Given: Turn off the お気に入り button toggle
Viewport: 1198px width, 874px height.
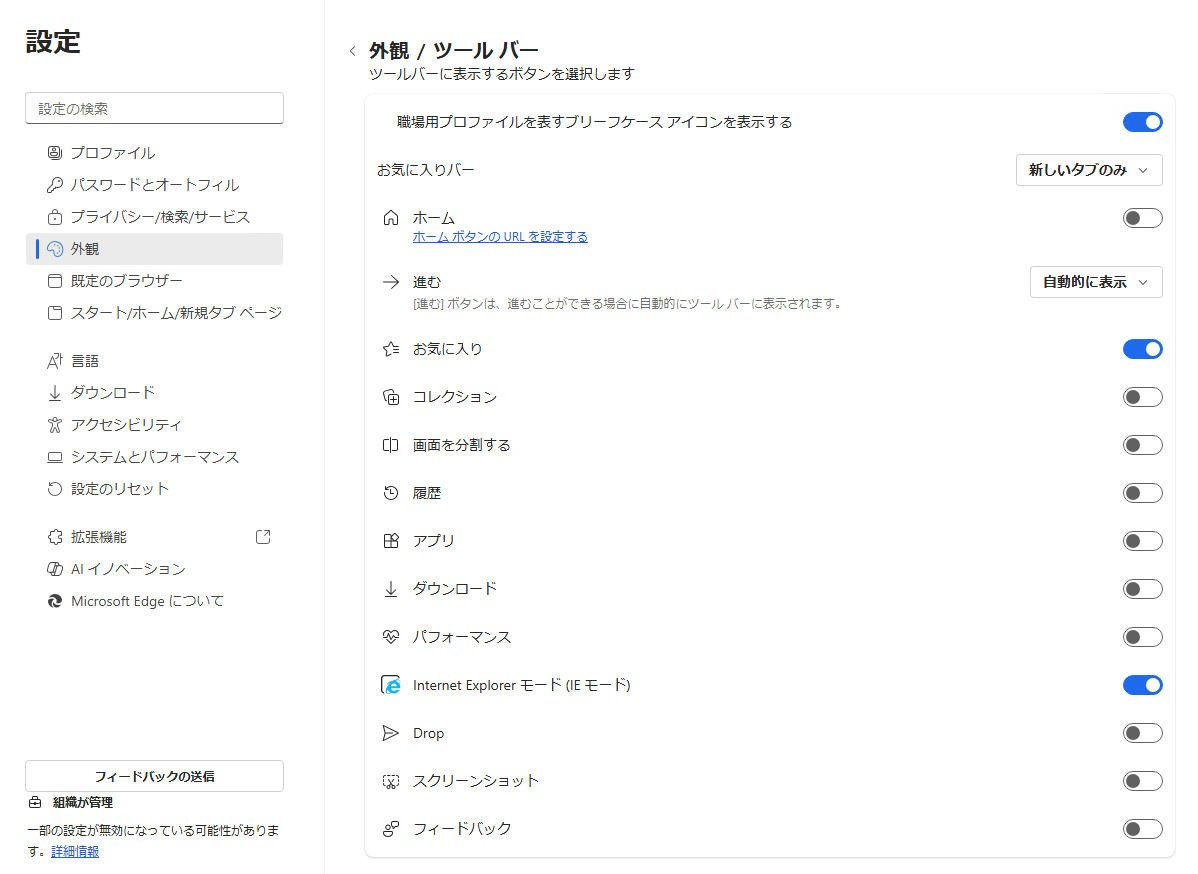Looking at the screenshot, I should point(1142,349).
